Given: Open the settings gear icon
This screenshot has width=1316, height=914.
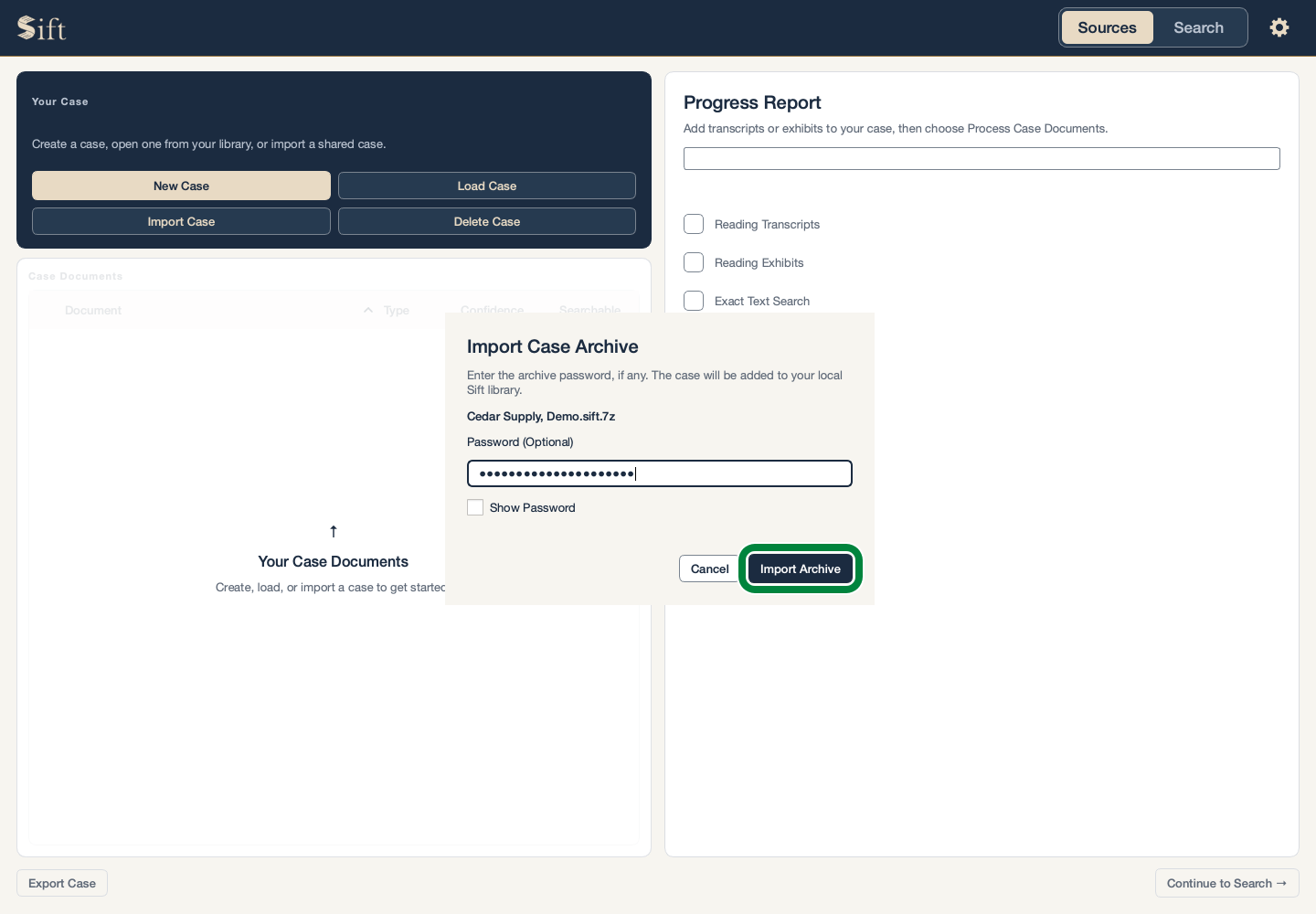Looking at the screenshot, I should tap(1279, 27).
